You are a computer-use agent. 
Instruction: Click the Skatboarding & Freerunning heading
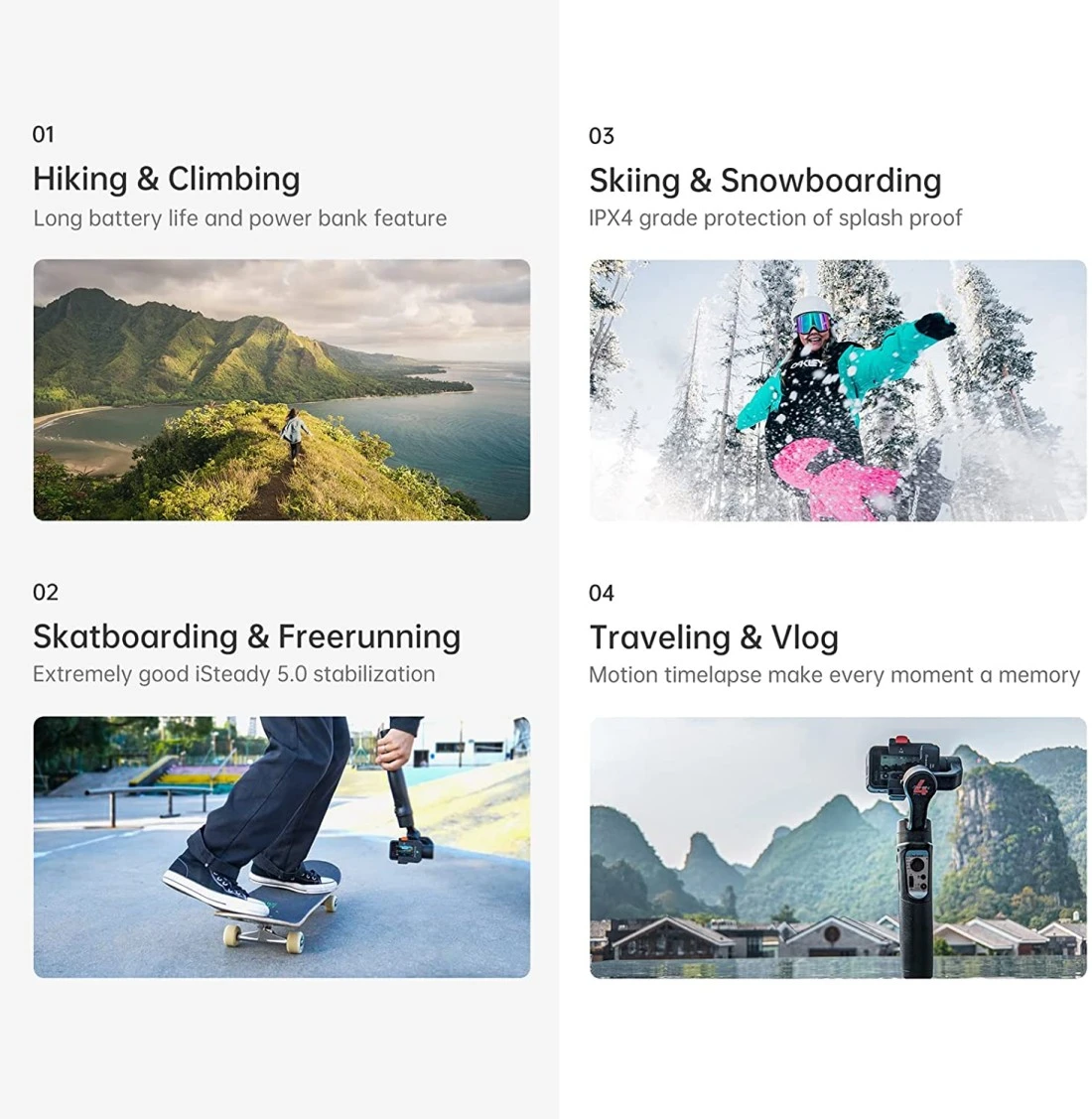tap(246, 636)
